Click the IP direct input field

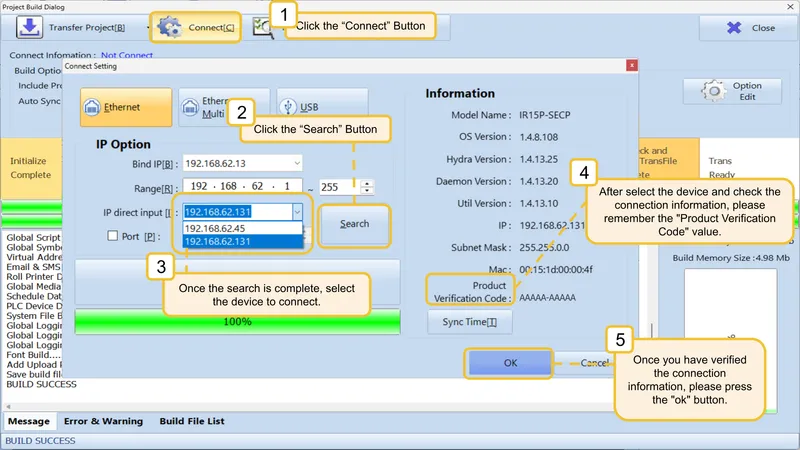(x=237, y=212)
